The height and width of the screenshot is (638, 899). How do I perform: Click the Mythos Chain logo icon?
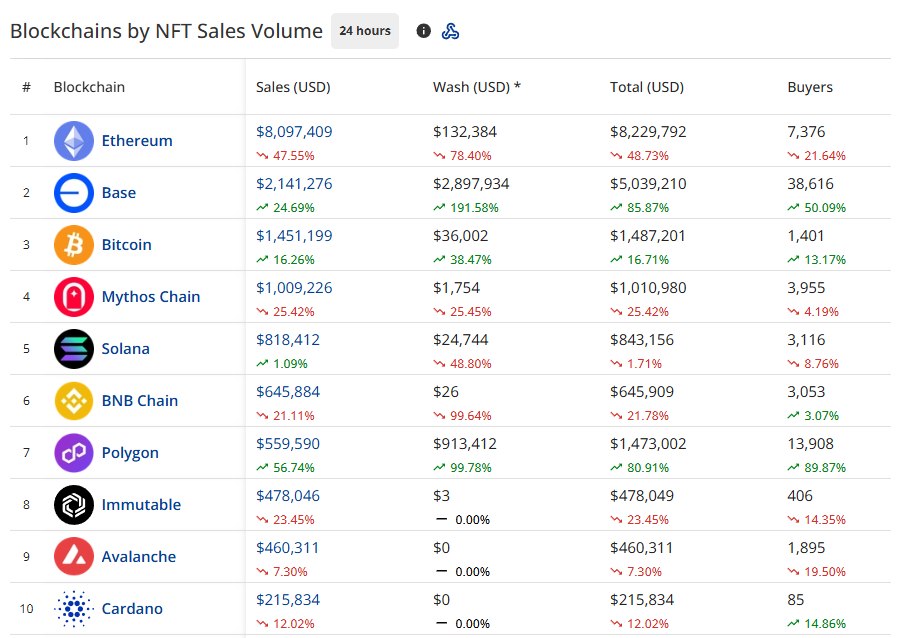click(73, 297)
